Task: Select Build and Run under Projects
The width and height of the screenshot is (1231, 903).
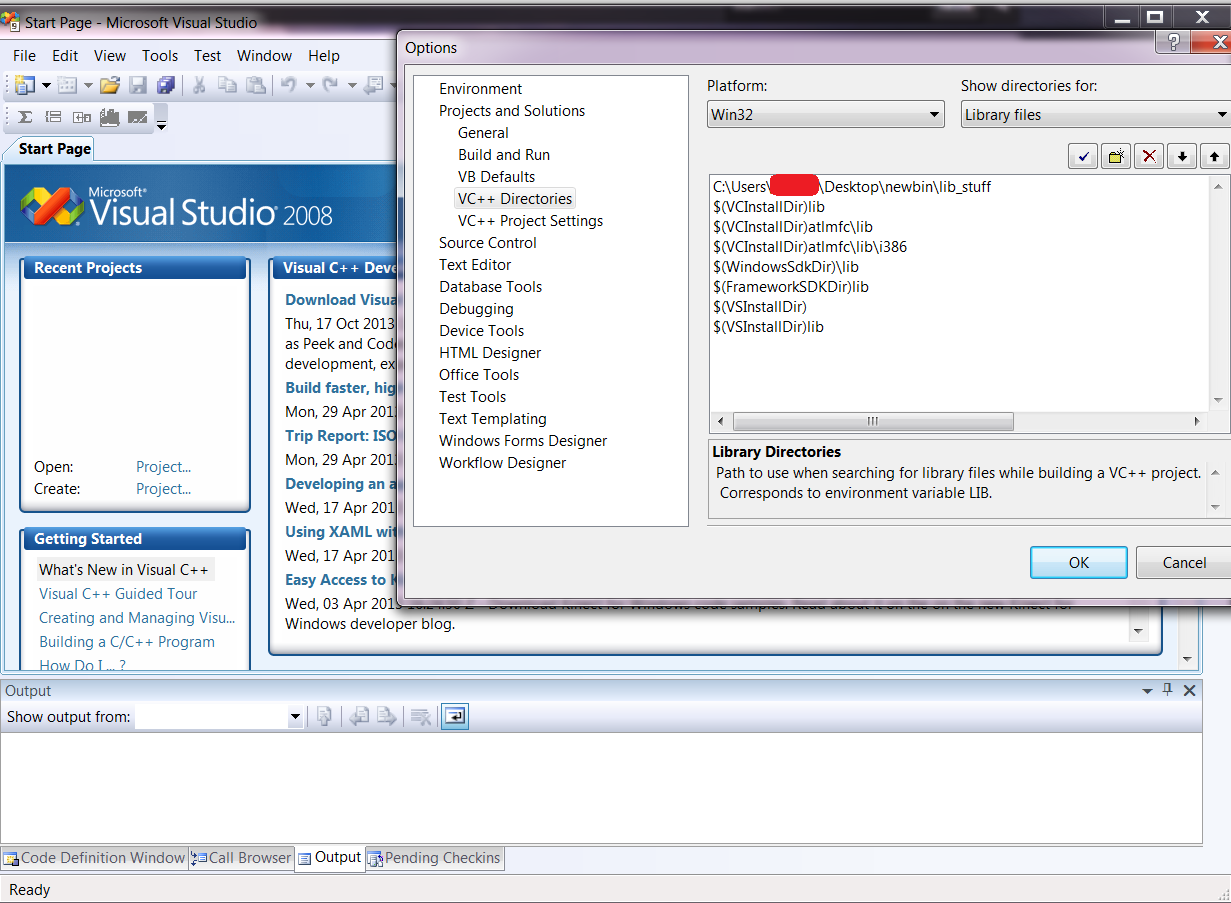Action: click(x=504, y=155)
